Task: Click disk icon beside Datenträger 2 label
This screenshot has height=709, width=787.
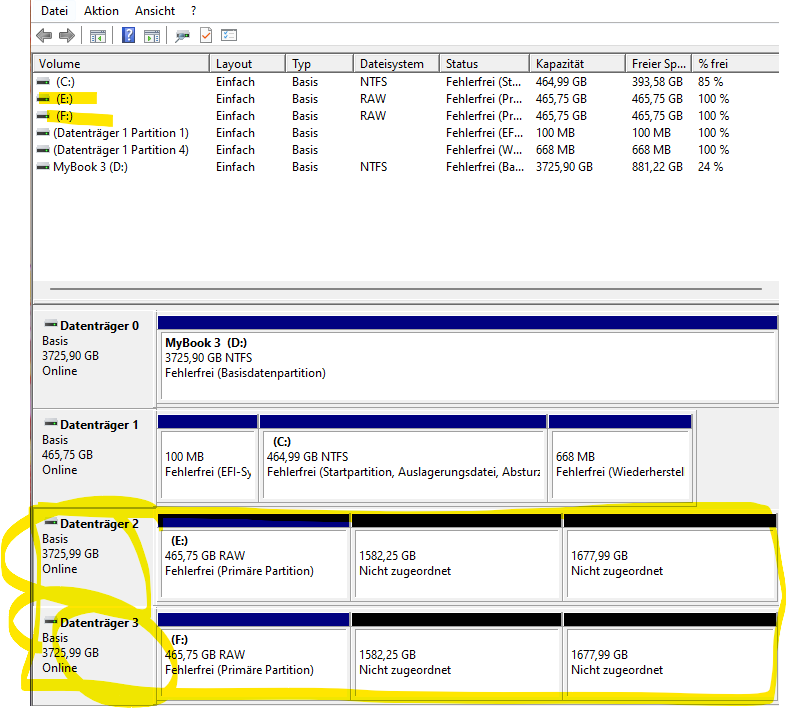Action: coord(51,522)
